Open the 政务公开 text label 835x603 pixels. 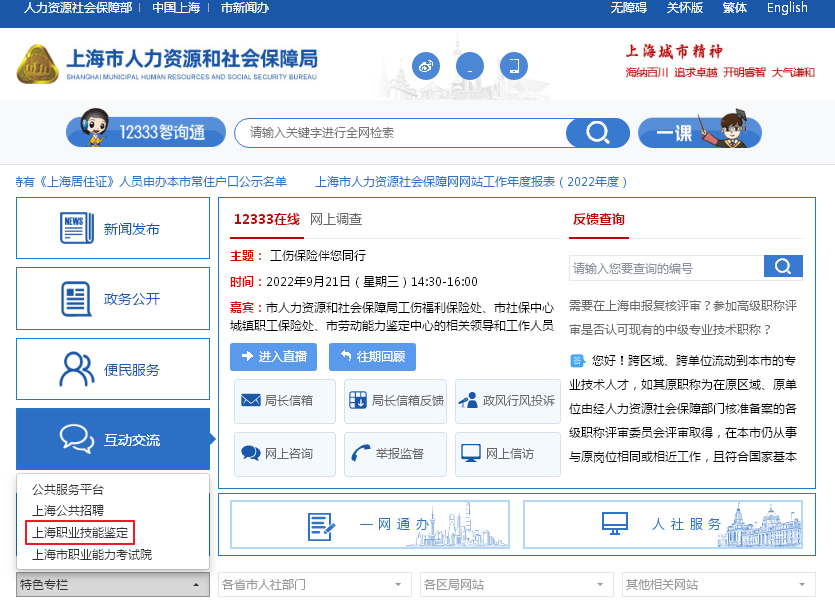click(132, 299)
